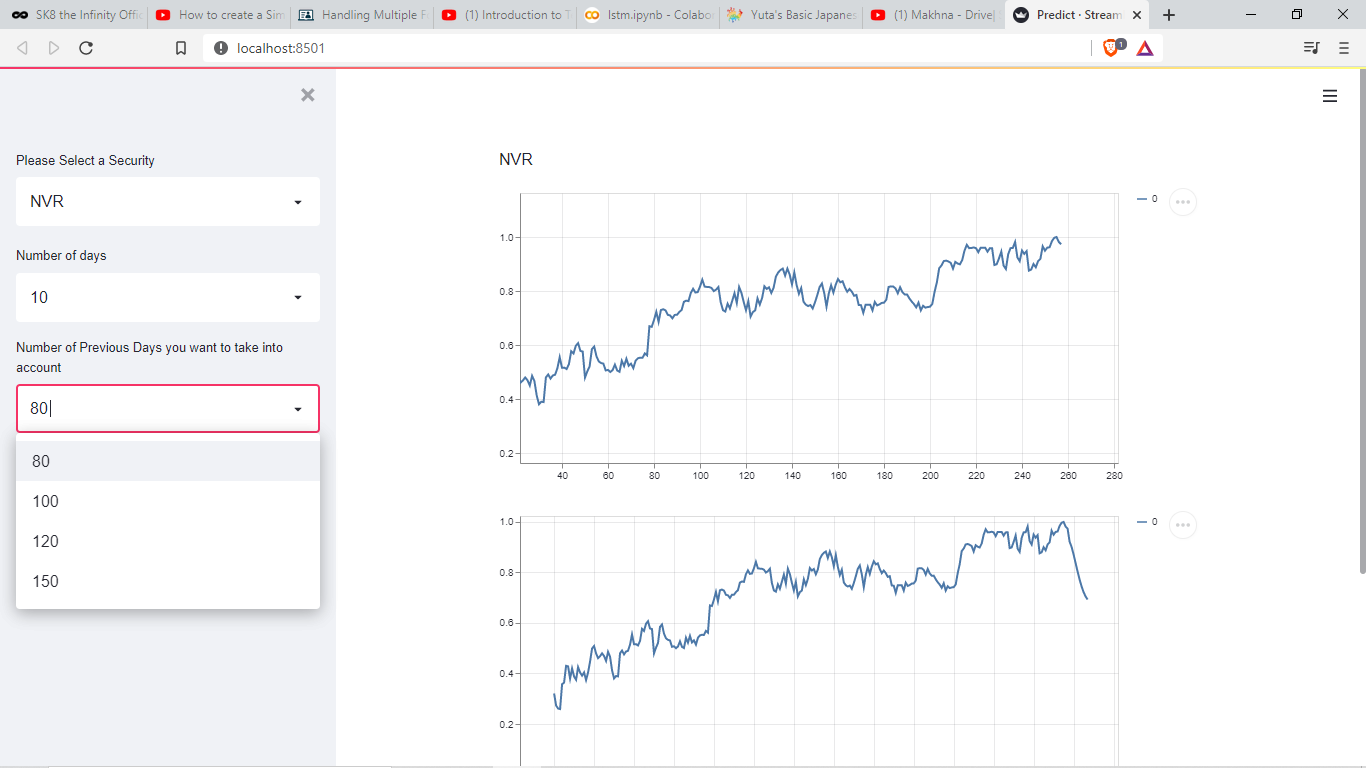Switch to the Makhna - Drive tab
Viewport: 1366px width, 768px height.
[934, 15]
